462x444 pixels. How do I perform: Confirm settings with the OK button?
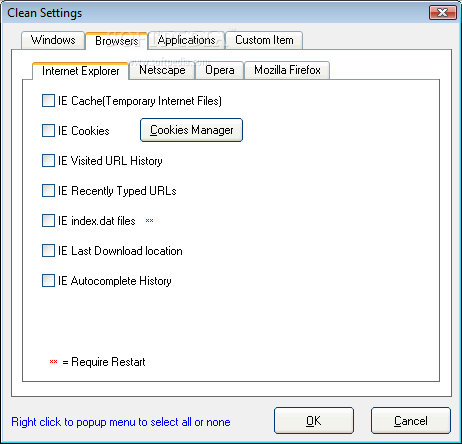[314, 421]
